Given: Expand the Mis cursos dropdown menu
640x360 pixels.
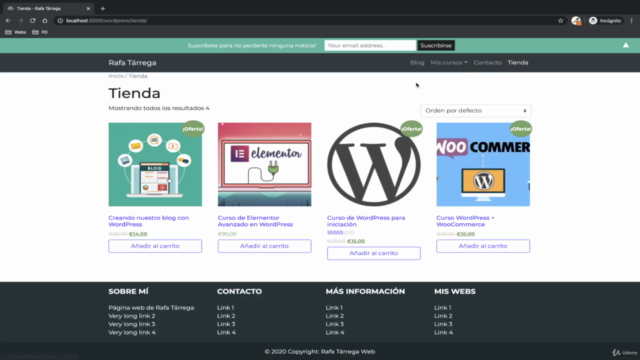Looking at the screenshot, I should pos(449,62).
